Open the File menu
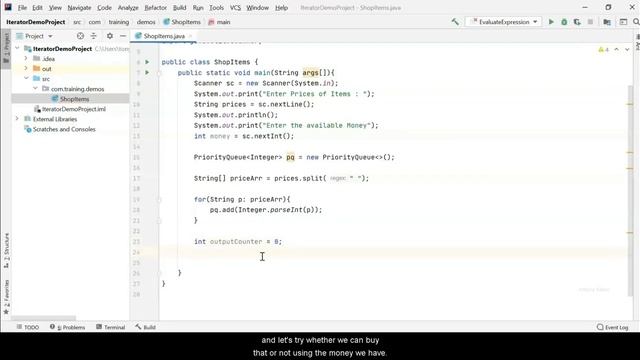Image resolution: width=640 pixels, height=360 pixels. tap(22, 7)
